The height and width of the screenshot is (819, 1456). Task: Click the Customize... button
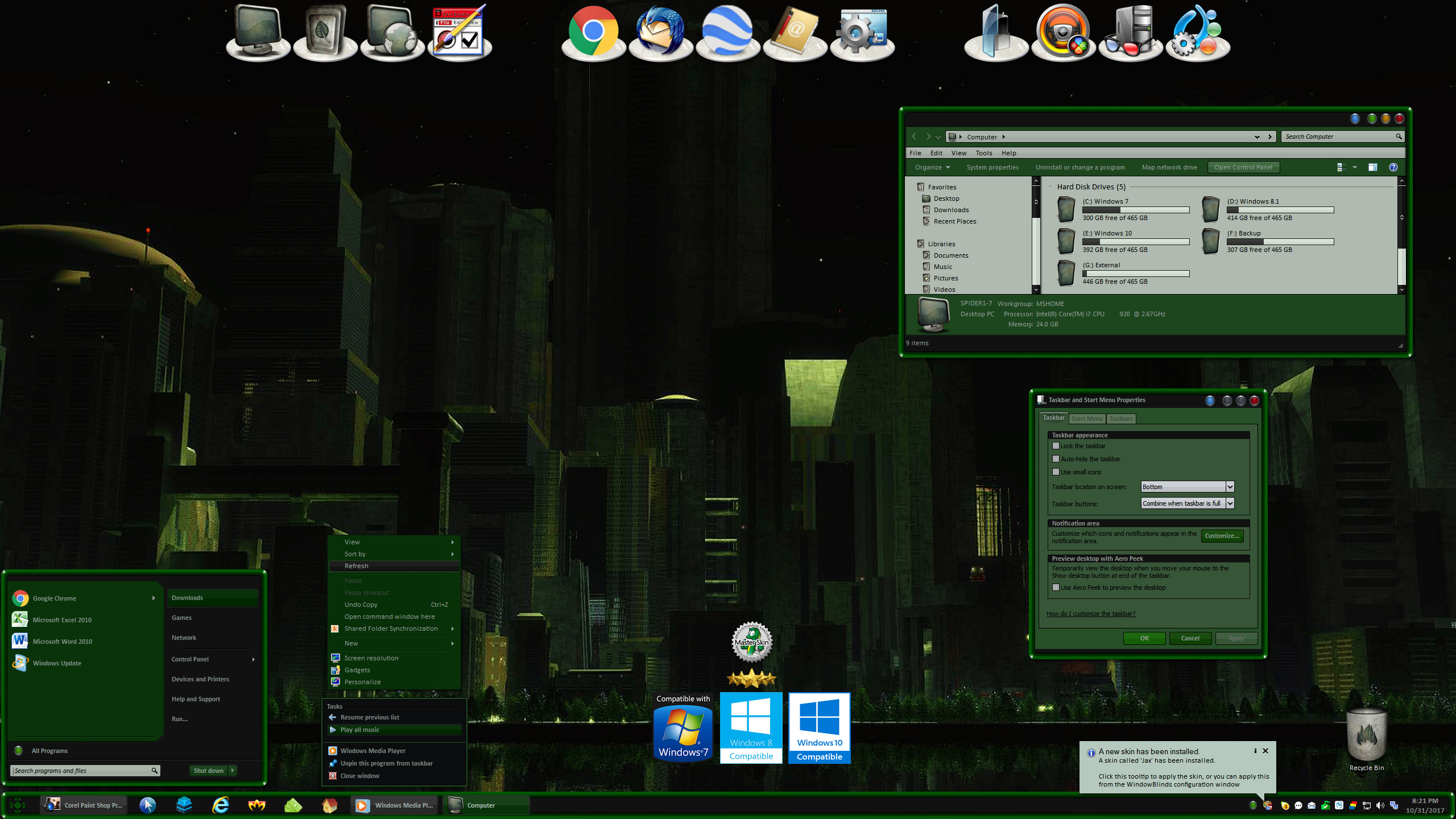(1222, 536)
